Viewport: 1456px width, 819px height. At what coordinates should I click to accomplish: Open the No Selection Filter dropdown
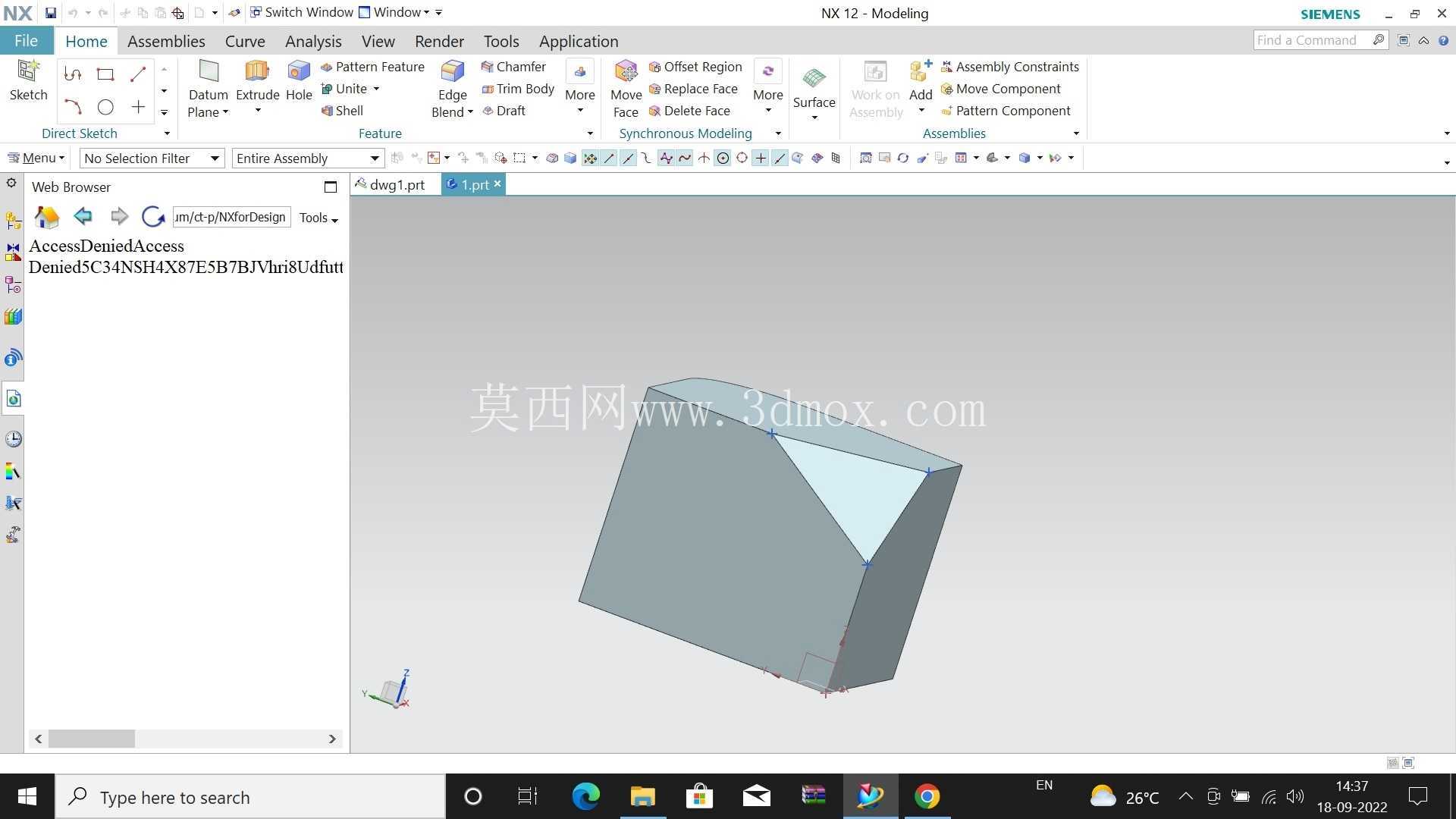(x=152, y=158)
